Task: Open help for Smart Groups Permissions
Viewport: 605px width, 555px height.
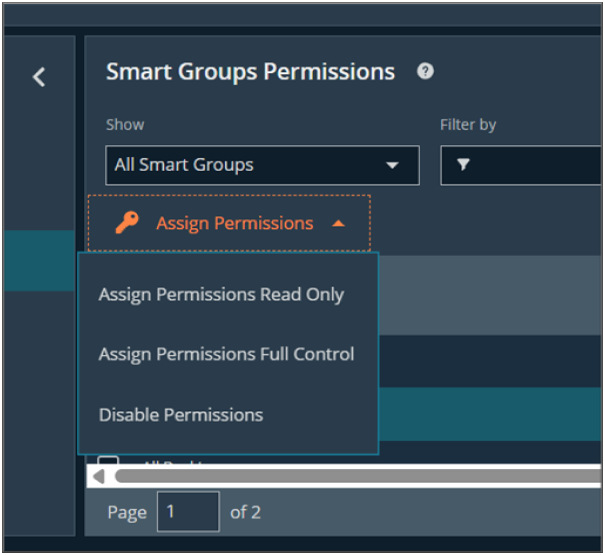Action: [x=426, y=72]
